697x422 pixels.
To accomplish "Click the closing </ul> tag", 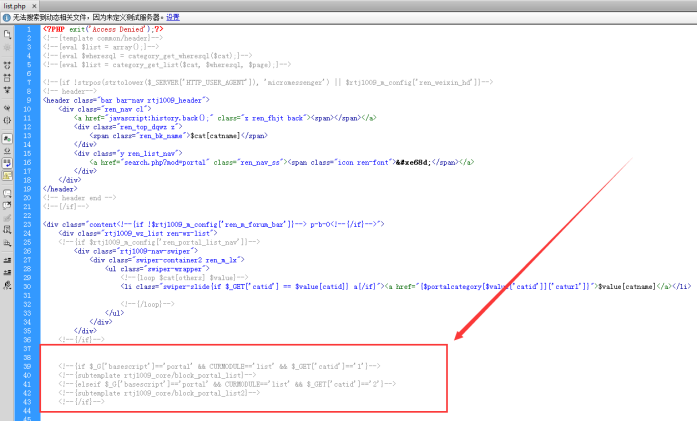I will tap(115, 313).
